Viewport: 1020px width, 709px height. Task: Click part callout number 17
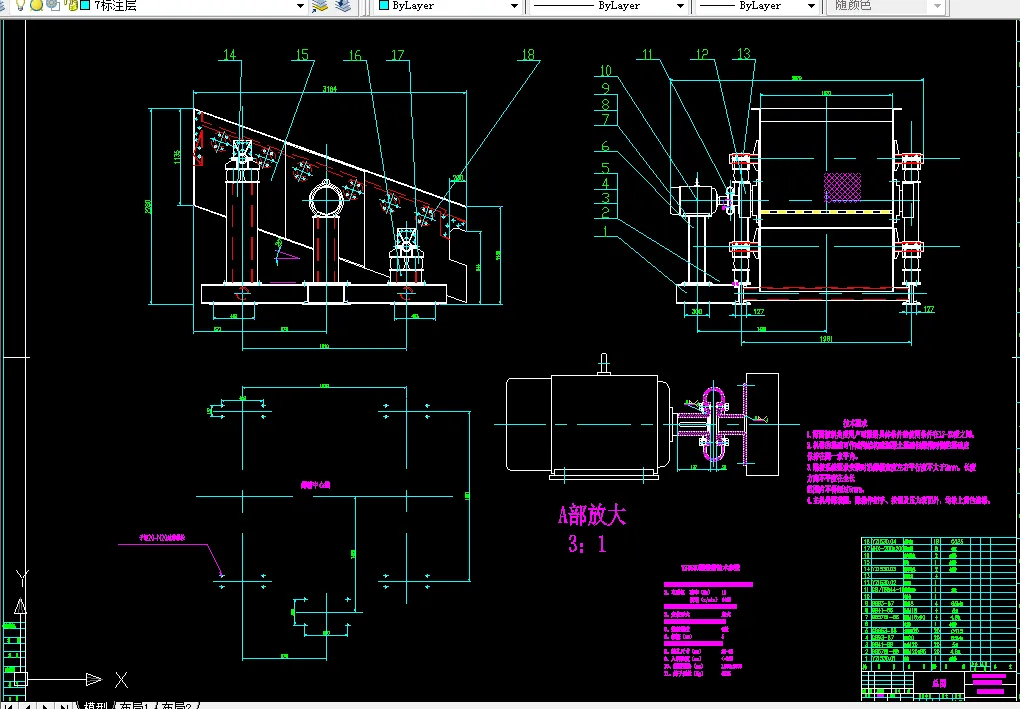click(397, 55)
